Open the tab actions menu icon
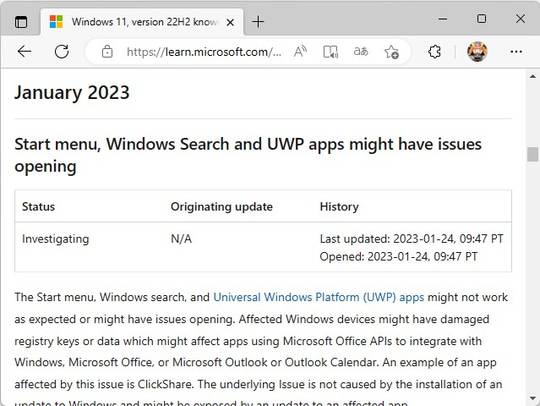The width and height of the screenshot is (540, 406). pos(21,22)
